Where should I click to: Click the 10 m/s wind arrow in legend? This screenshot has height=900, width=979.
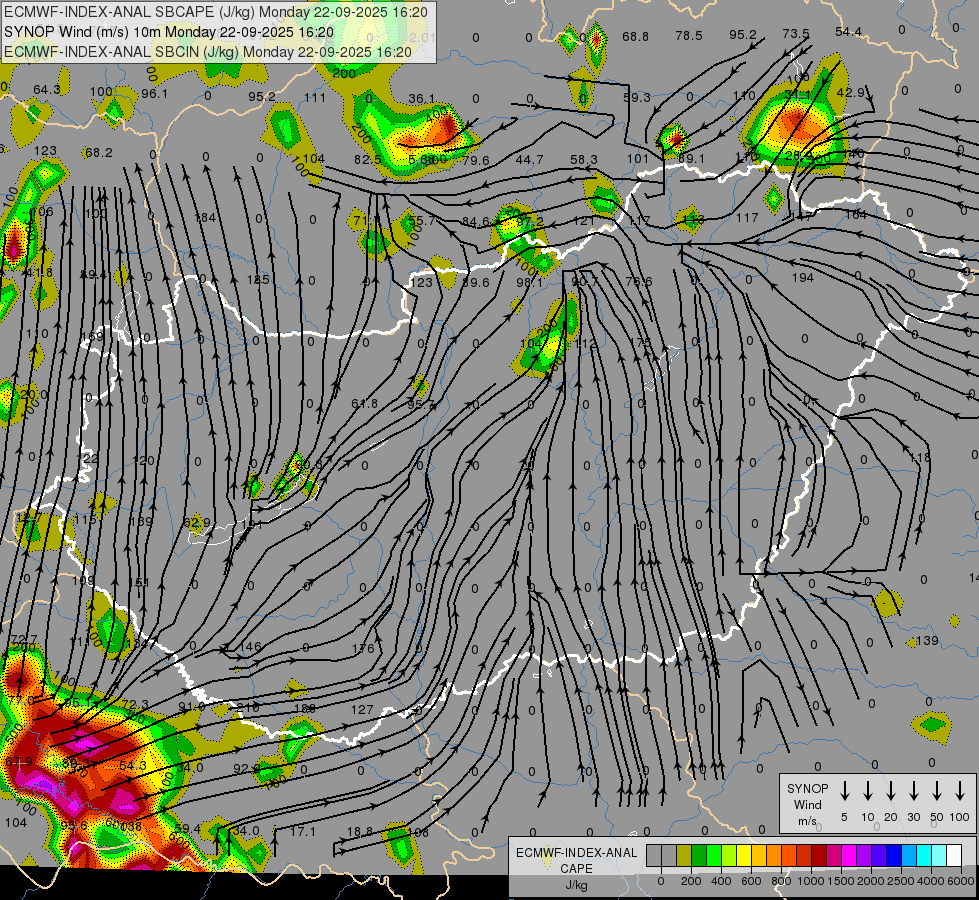tap(867, 791)
